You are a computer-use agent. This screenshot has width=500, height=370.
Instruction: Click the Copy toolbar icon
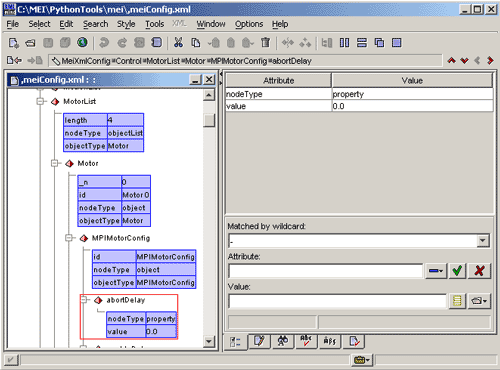click(196, 43)
